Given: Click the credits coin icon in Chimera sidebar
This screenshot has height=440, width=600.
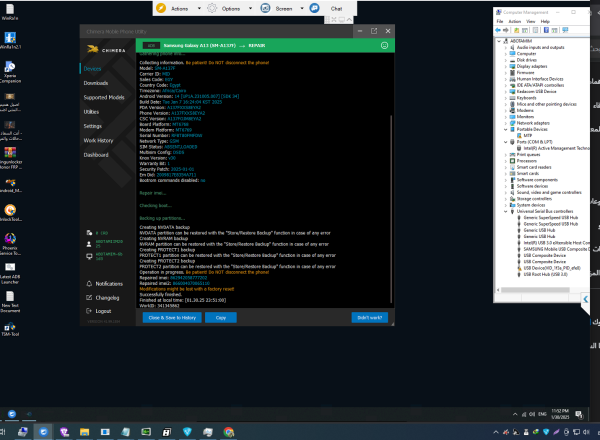Looking at the screenshot, I should (x=89, y=233).
